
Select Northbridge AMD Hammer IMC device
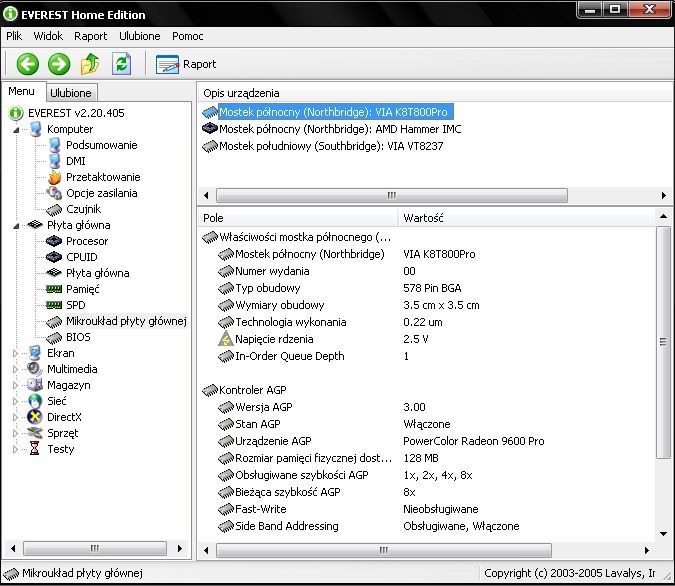coord(340,129)
